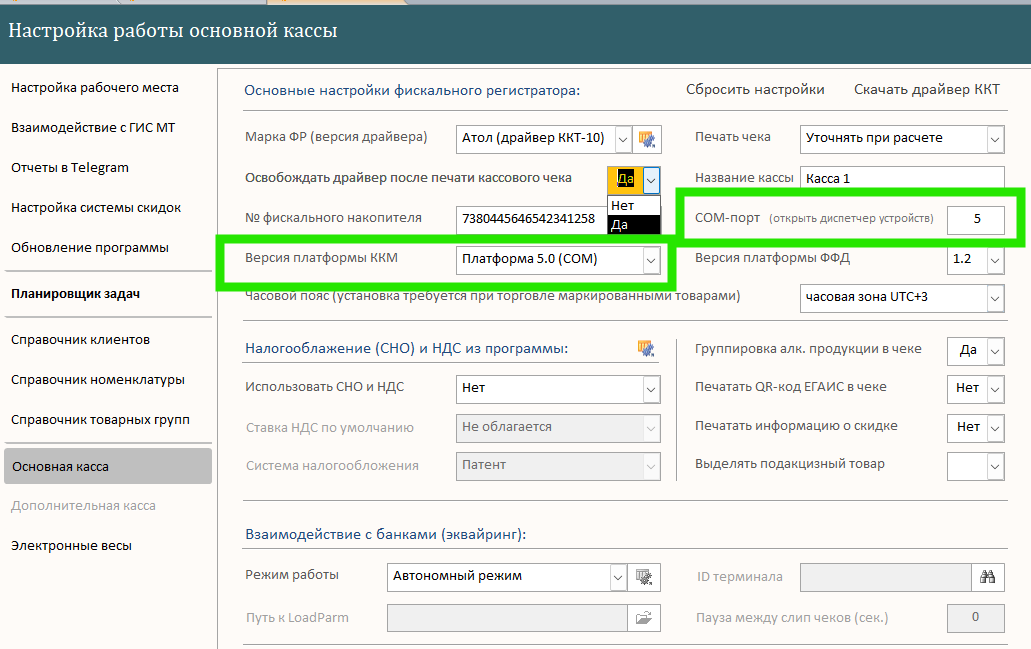
Task: Open Печать чека dropdown
Action: pyautogui.click(x=995, y=139)
